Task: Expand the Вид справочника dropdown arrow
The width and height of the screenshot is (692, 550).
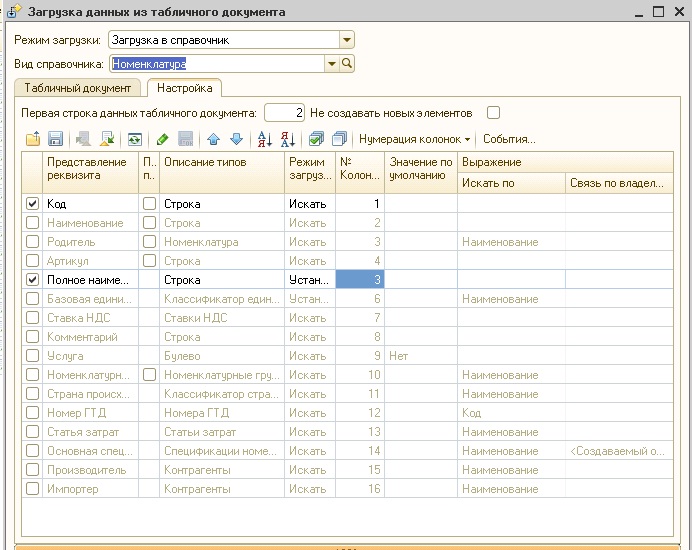Action: click(x=331, y=64)
